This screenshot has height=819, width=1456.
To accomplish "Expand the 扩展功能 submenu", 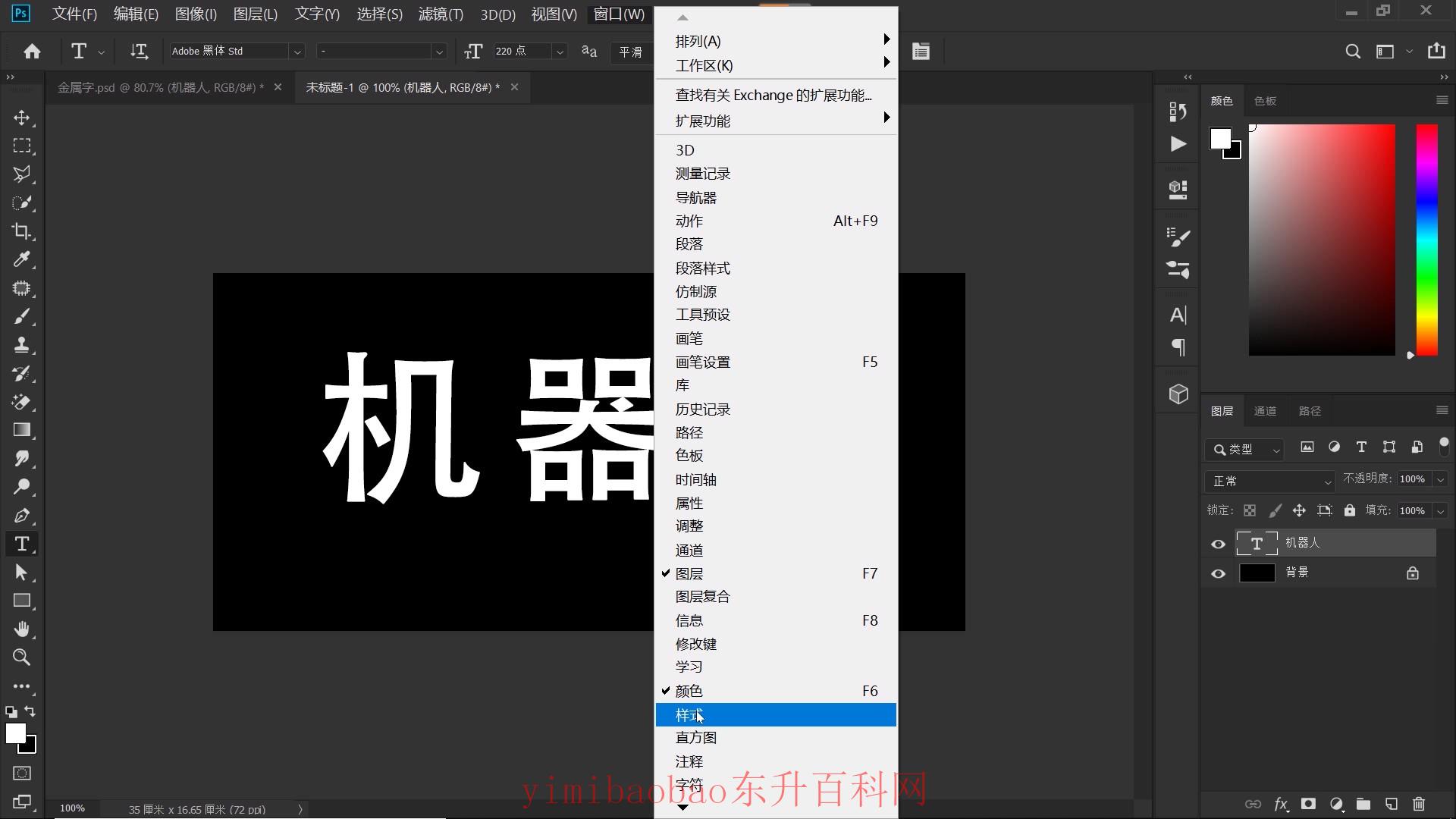I will (776, 121).
